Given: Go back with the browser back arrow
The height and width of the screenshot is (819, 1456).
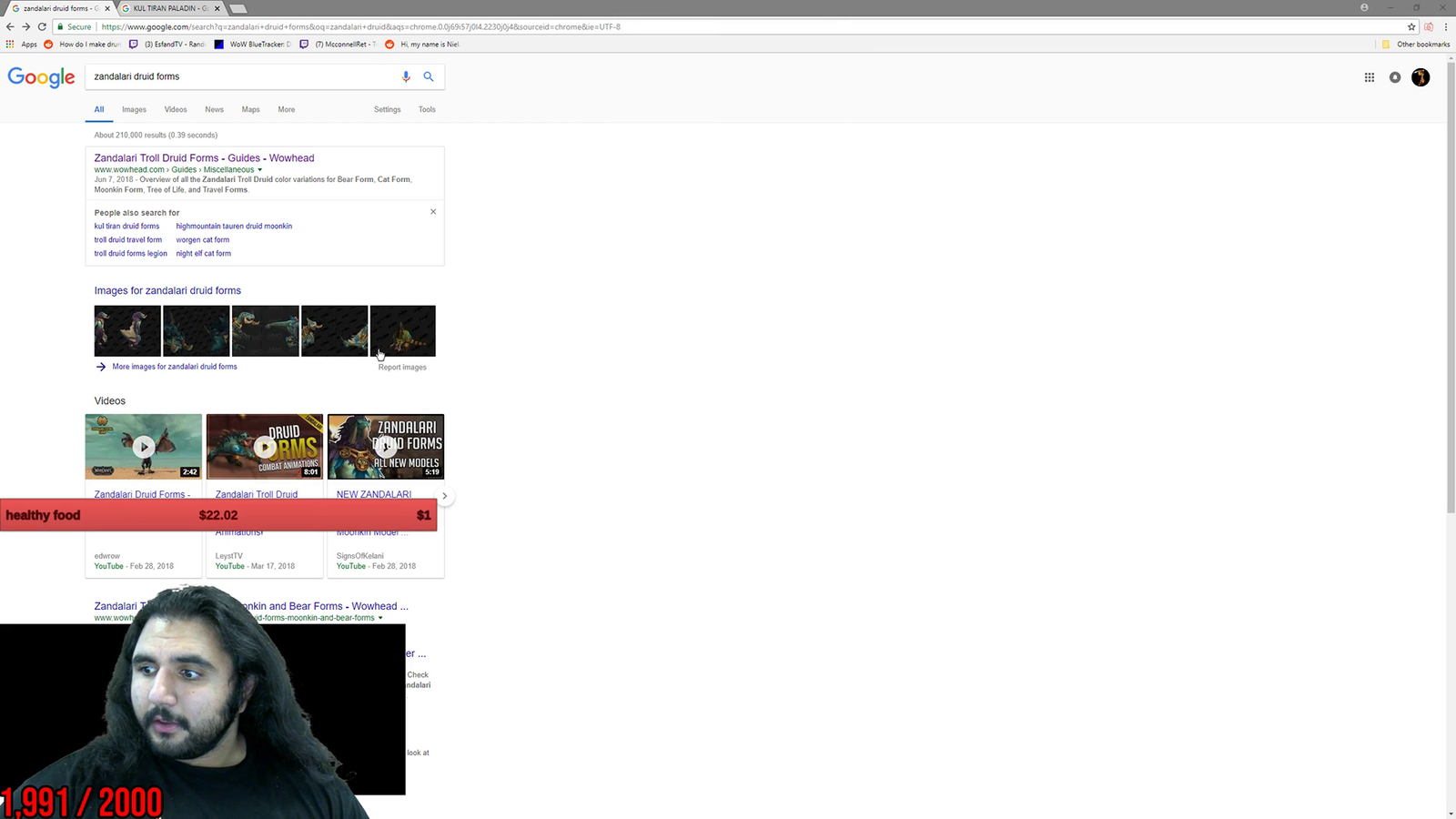Looking at the screenshot, I should point(10,26).
